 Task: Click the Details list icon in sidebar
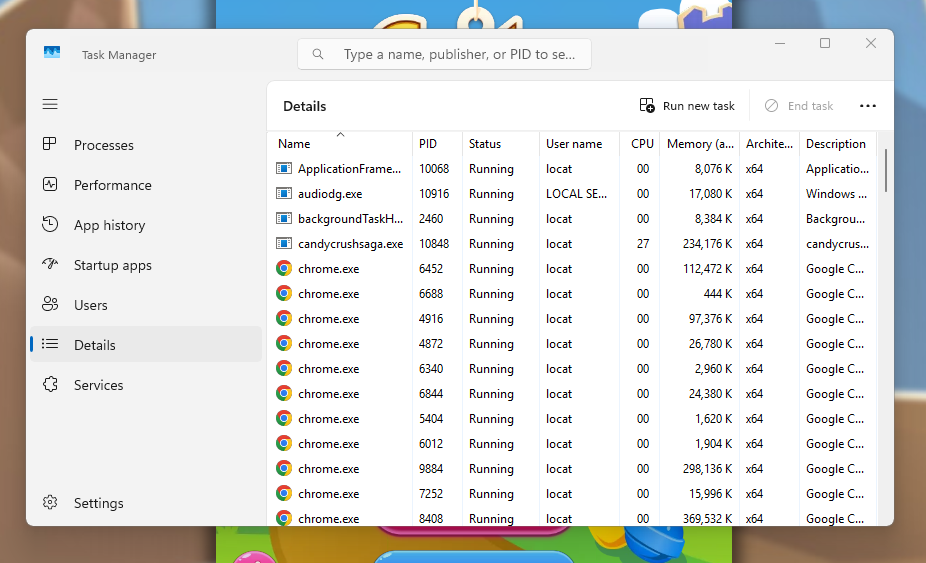(x=50, y=344)
